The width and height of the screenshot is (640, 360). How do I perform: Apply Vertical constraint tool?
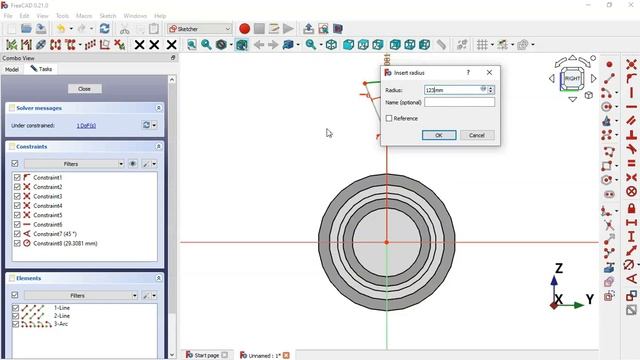pyautogui.click(x=631, y=93)
